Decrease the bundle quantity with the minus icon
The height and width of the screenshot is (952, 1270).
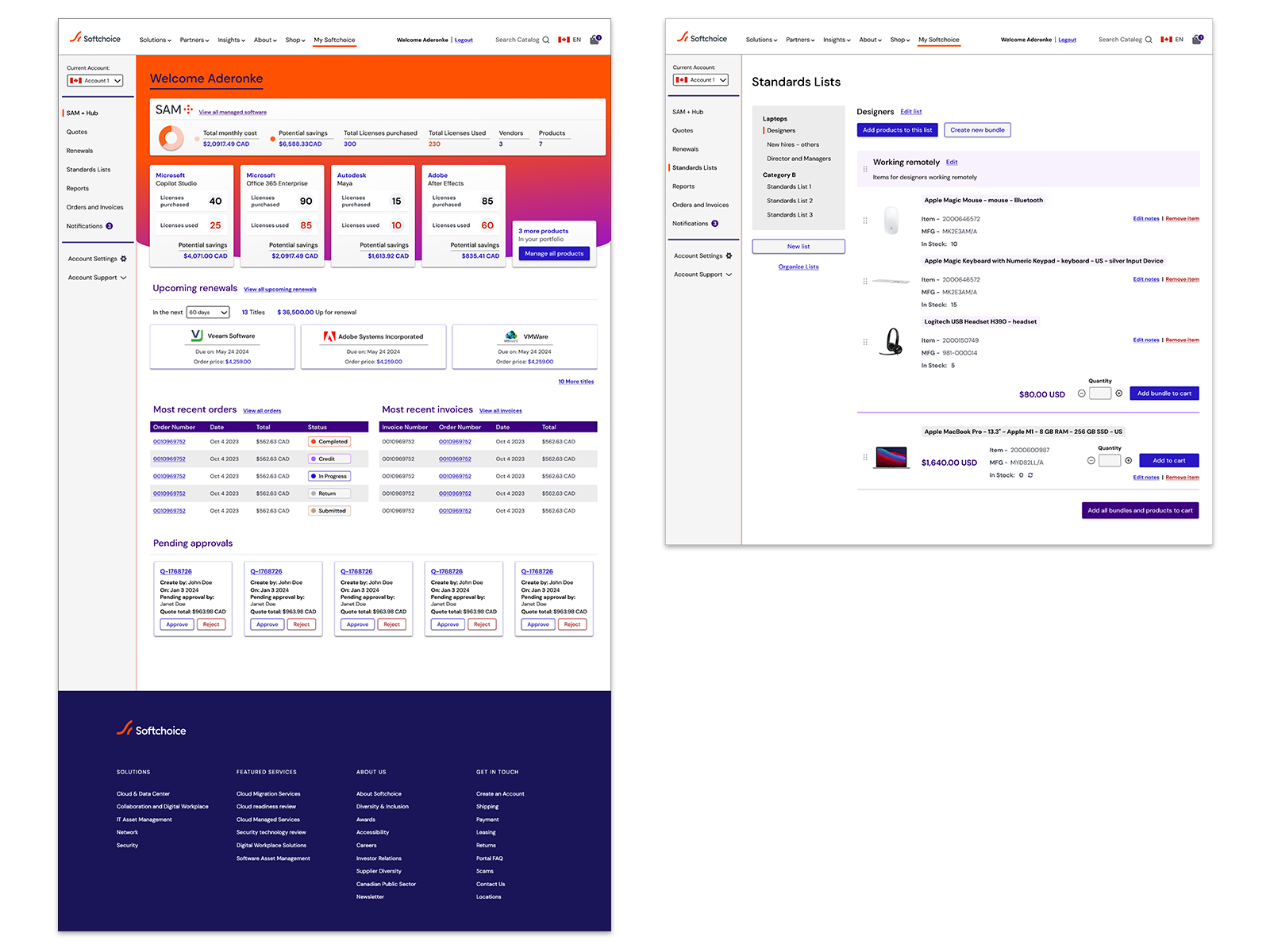coord(1082,393)
